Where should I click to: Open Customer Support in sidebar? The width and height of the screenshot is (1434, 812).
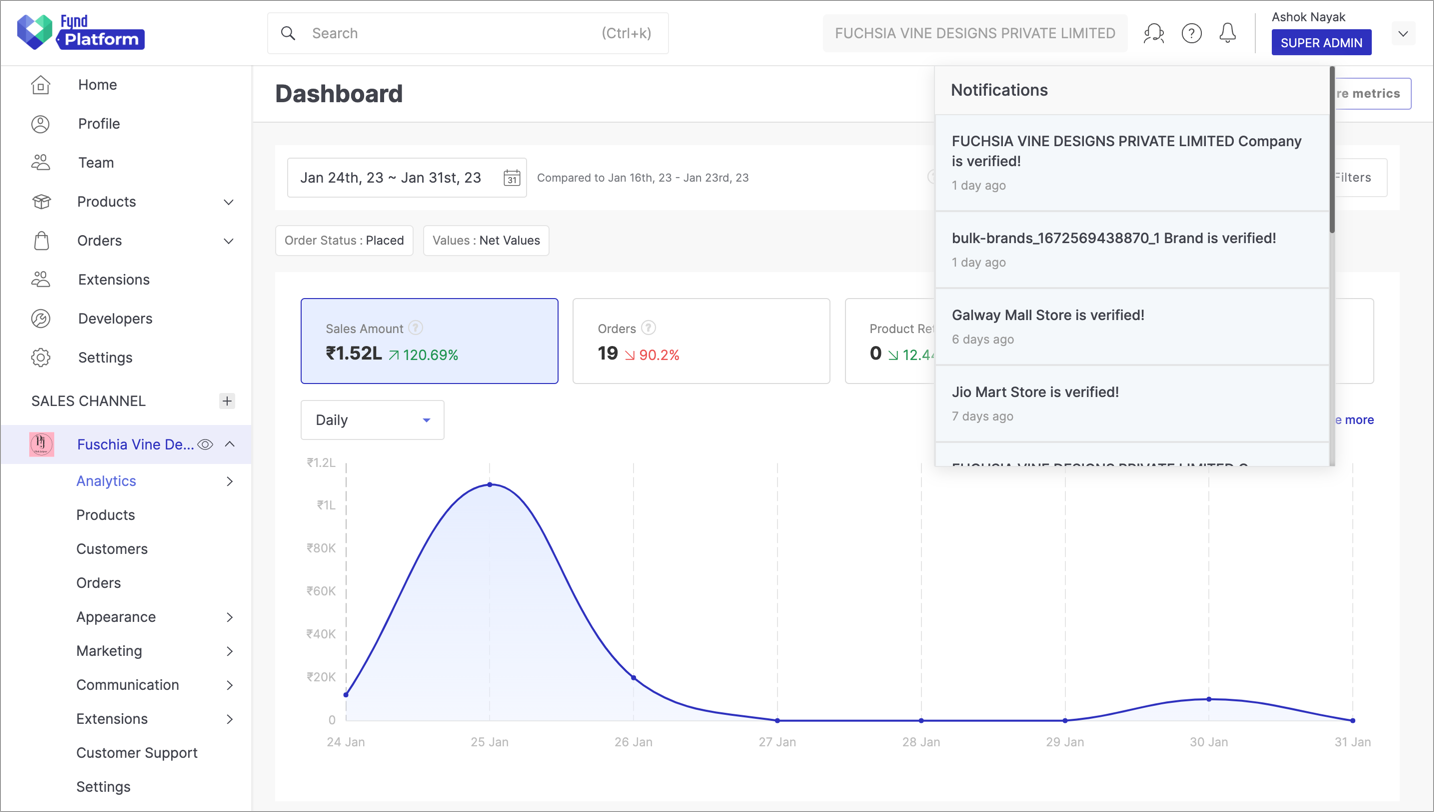[x=137, y=753]
